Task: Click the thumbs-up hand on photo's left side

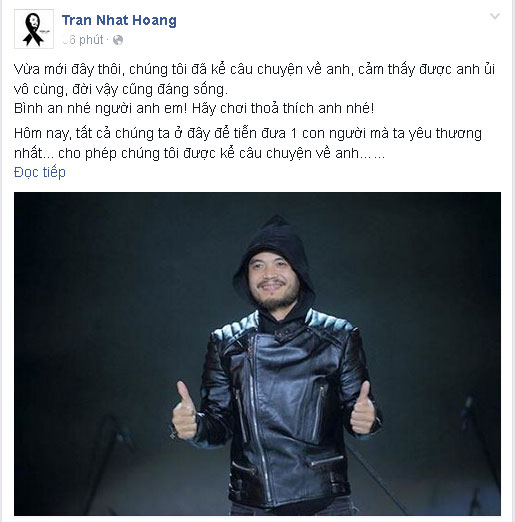Action: (x=184, y=411)
